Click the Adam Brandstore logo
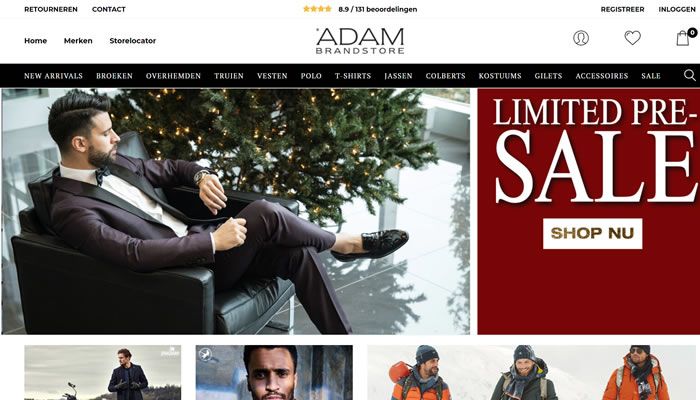 [360, 41]
